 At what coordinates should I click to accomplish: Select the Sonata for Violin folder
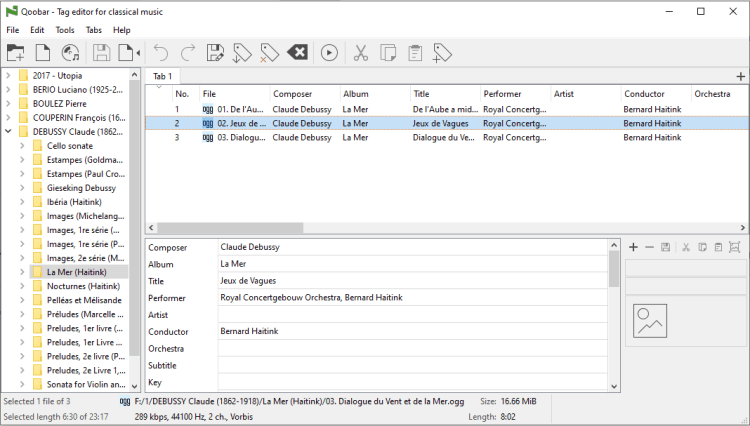point(86,384)
